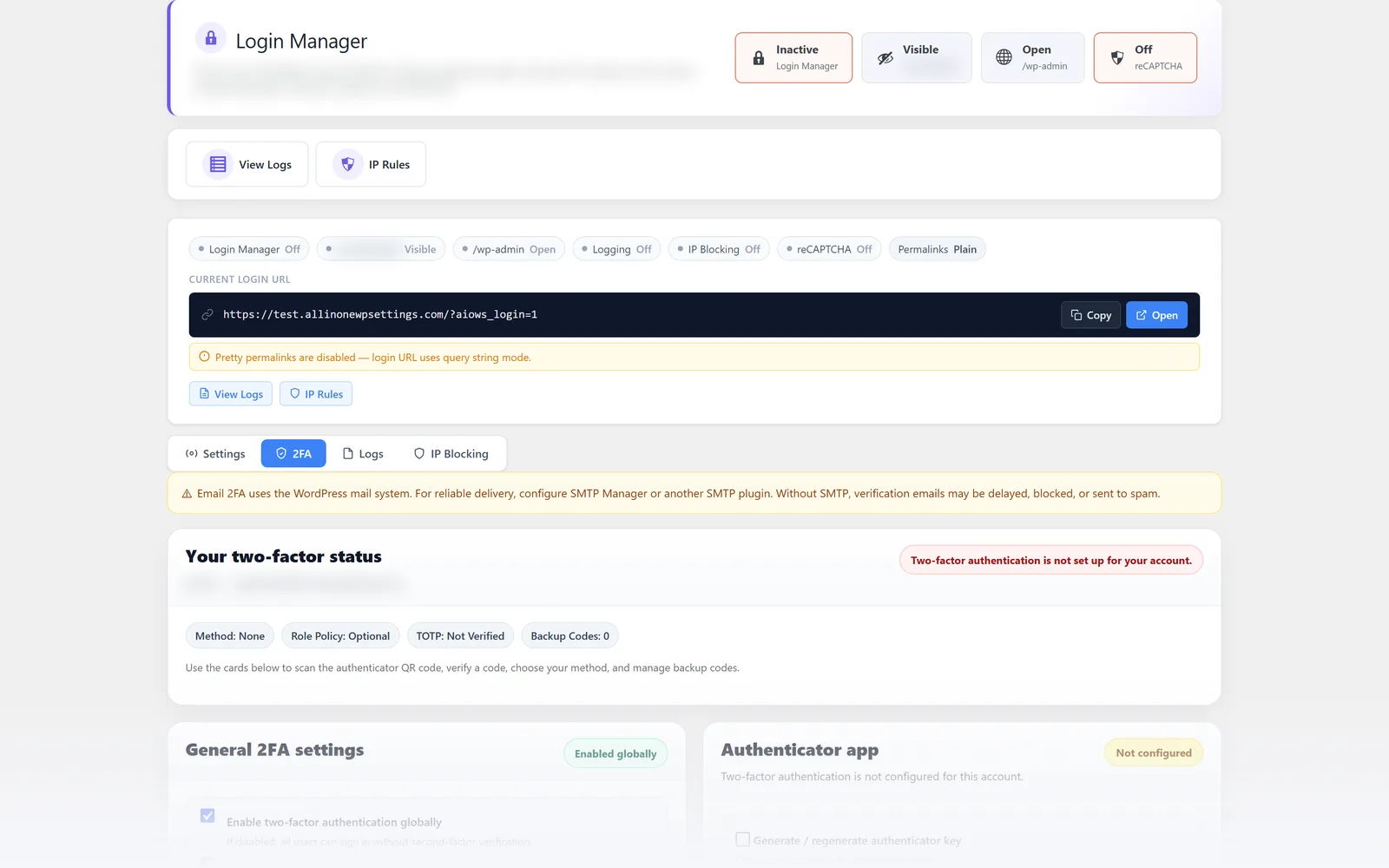This screenshot has height=868, width=1389.
Task: Click the Off reCAPTCHA status card
Action: coord(1145,58)
